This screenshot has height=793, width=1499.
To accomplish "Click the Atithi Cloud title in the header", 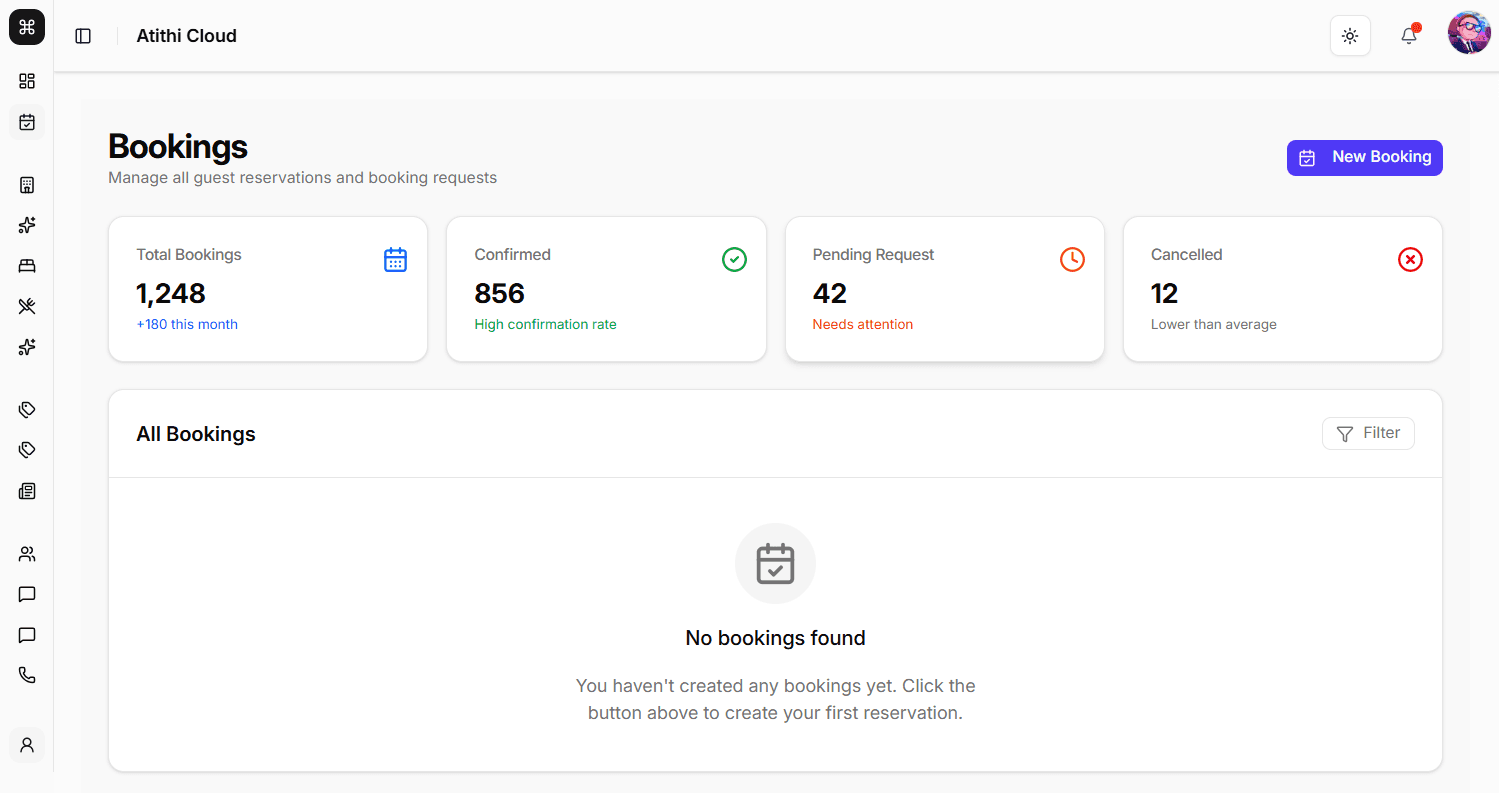I will 186,35.
